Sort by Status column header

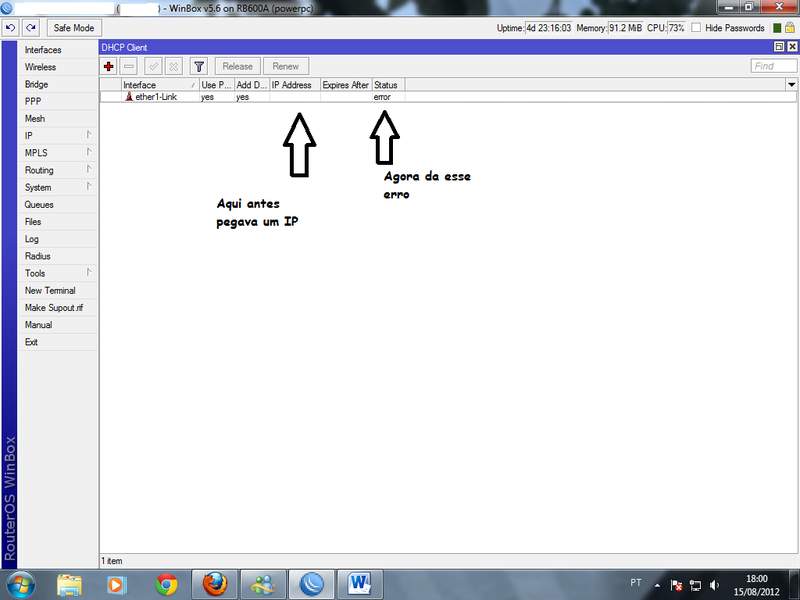pos(388,85)
